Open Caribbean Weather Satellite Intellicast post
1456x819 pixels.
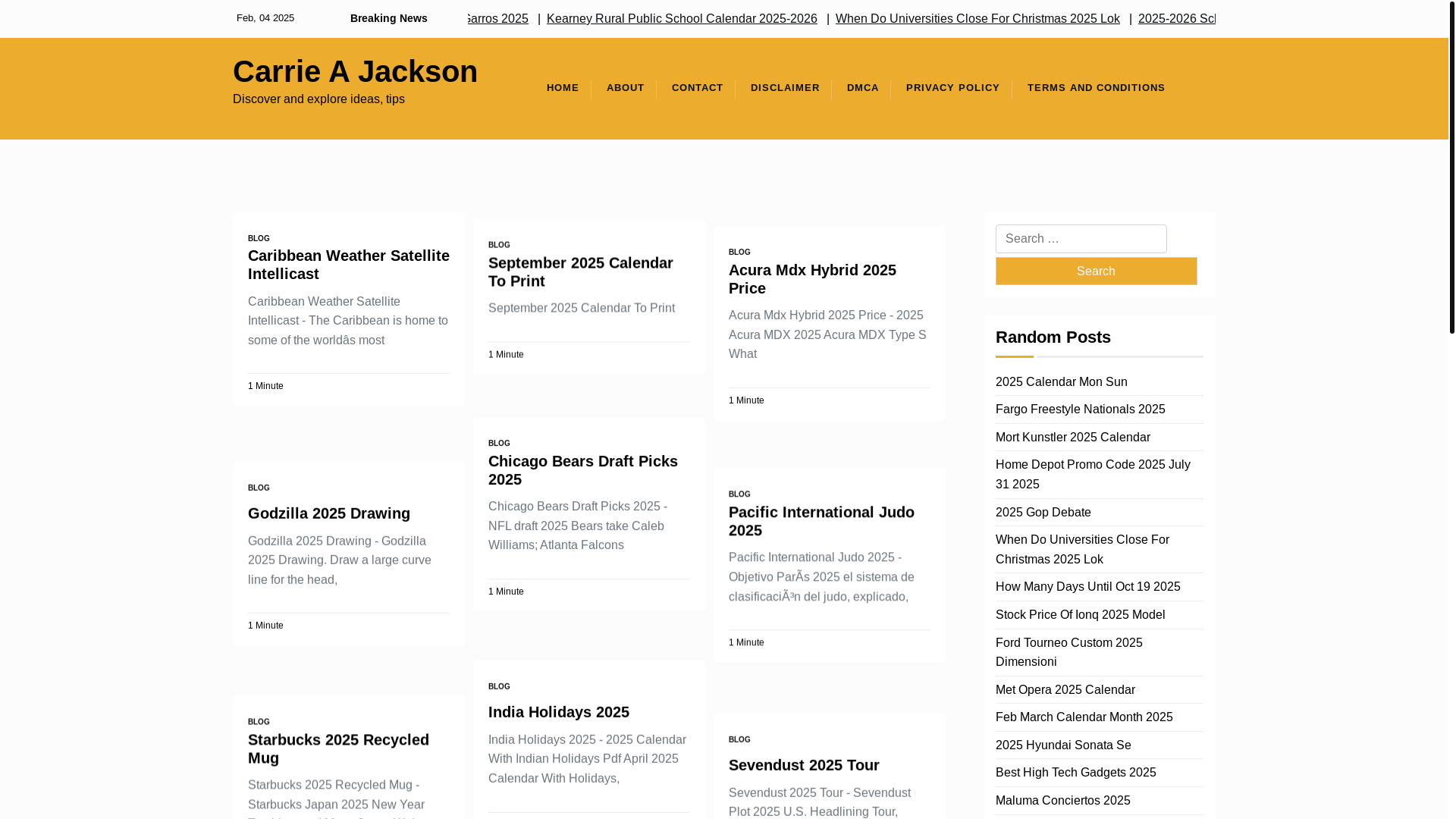[349, 265]
